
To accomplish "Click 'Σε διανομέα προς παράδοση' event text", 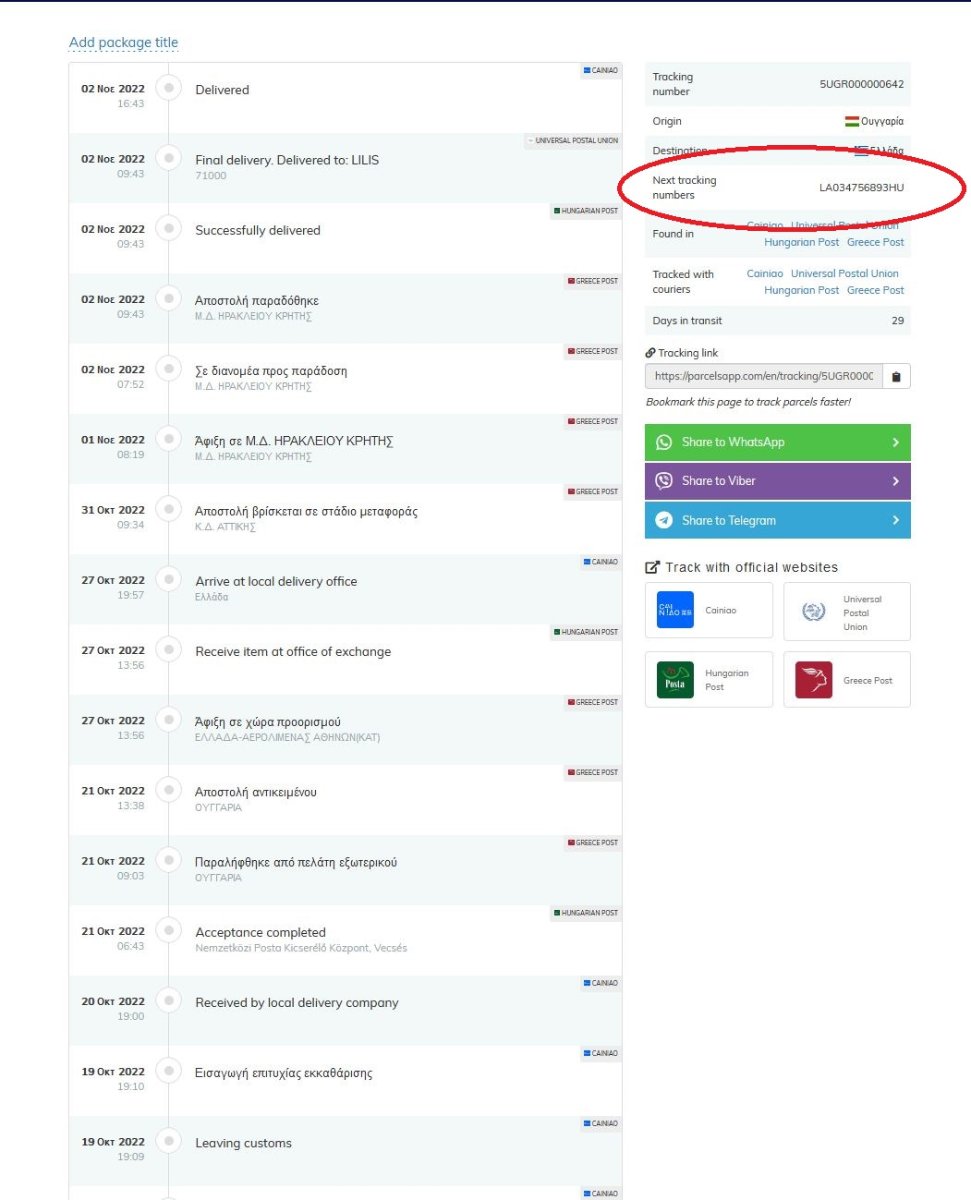I will (x=271, y=371).
